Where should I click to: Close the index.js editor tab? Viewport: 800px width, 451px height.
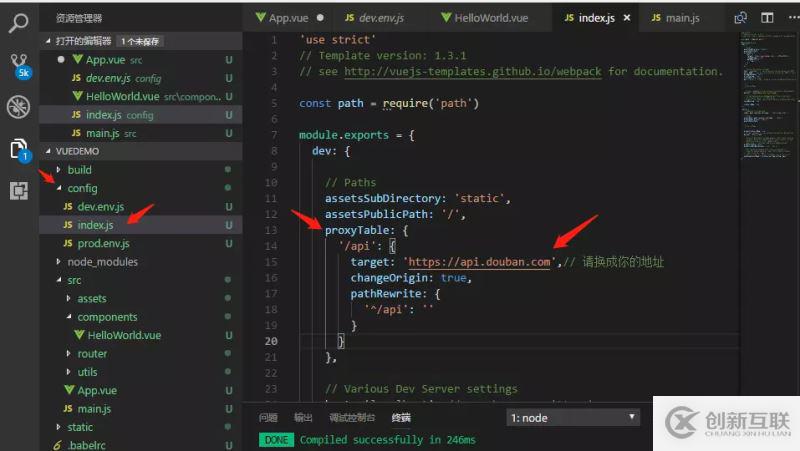coord(627,18)
